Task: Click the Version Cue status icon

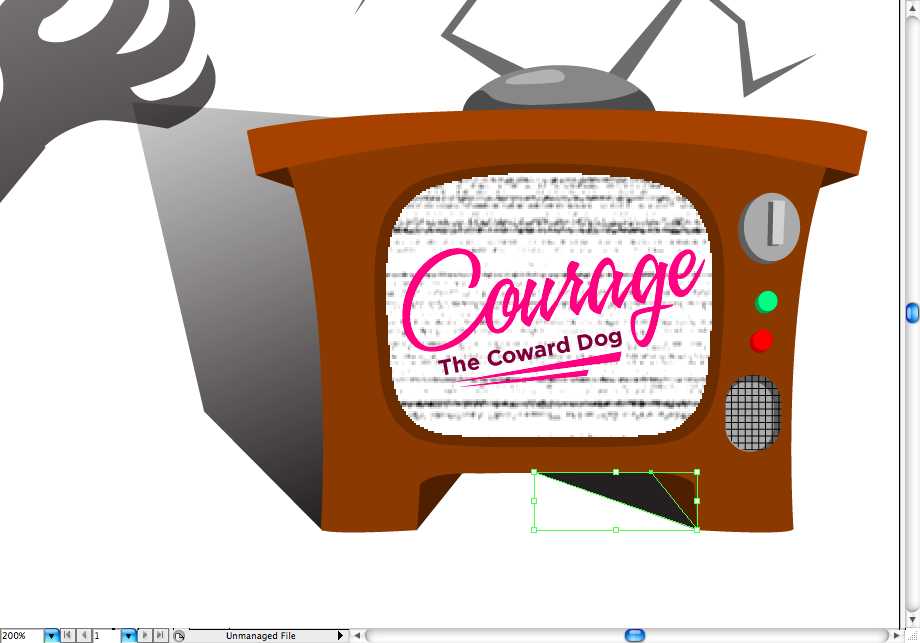Action: [x=180, y=635]
